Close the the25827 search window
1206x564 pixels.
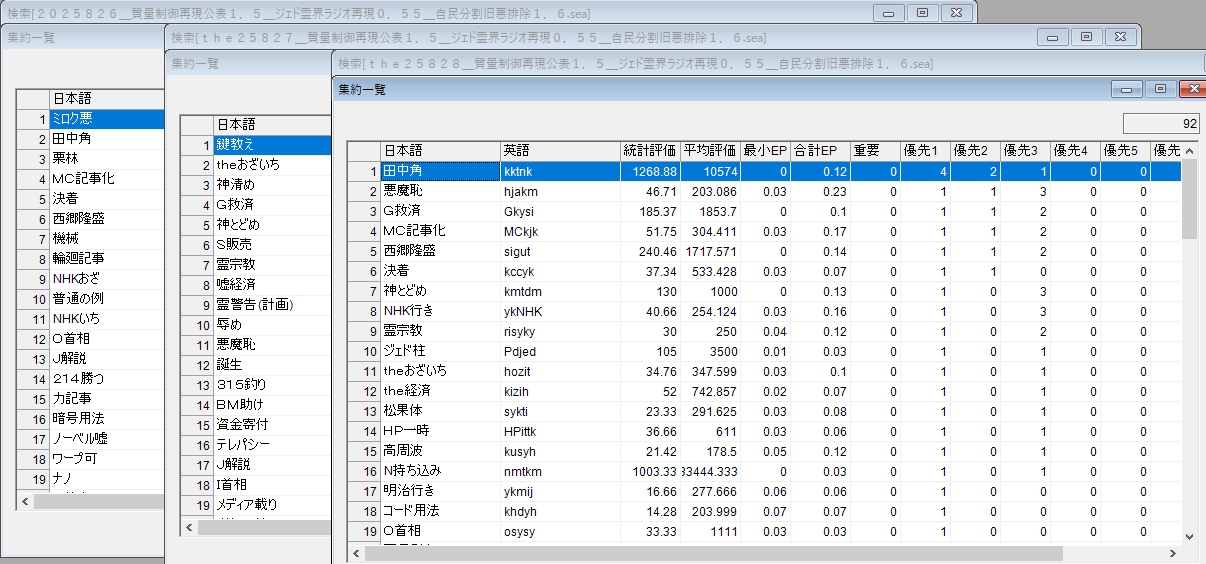click(x=1123, y=37)
